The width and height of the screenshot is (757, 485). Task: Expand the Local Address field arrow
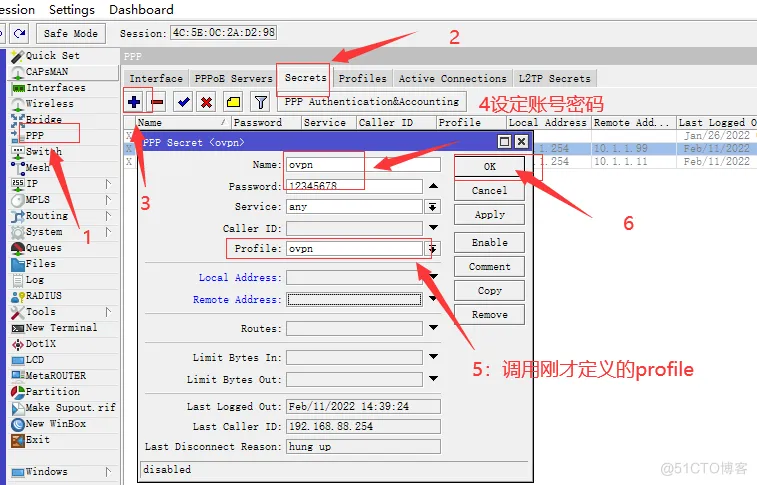point(433,278)
